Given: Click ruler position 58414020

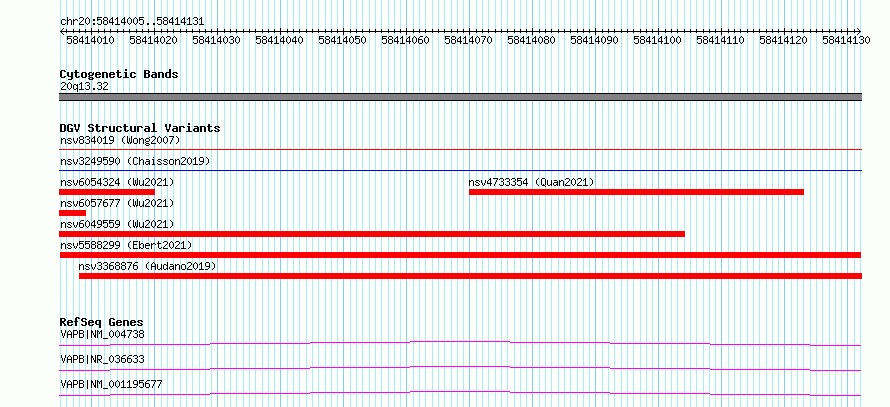Looking at the screenshot, I should pyautogui.click(x=153, y=40).
